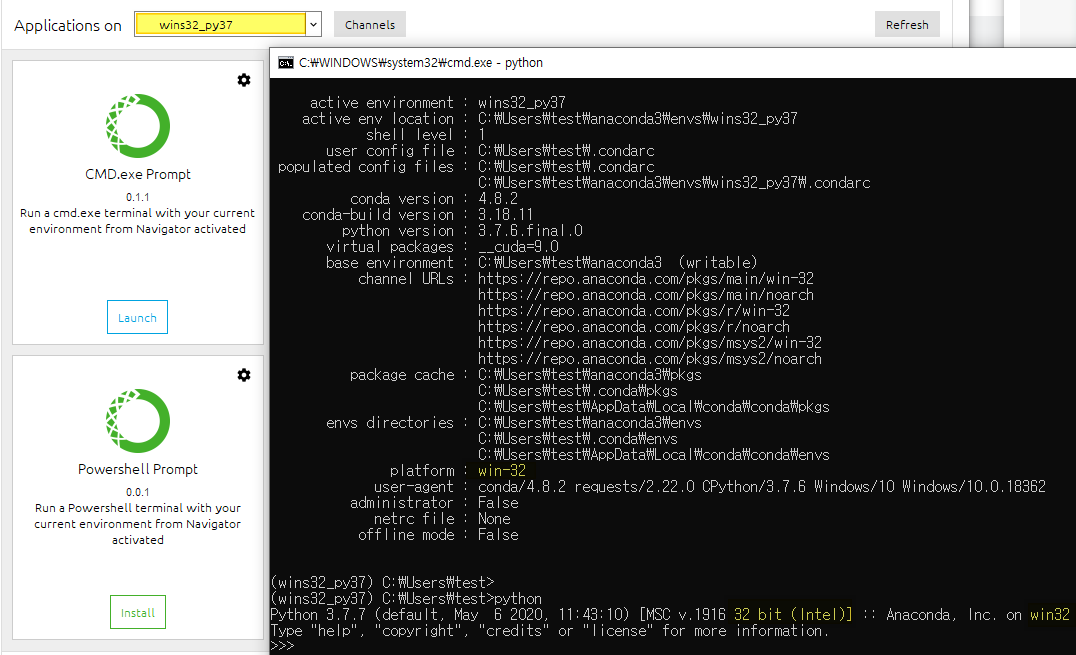Click CMD.exe Prompt description text
The image size is (1076, 655).
[137, 221]
